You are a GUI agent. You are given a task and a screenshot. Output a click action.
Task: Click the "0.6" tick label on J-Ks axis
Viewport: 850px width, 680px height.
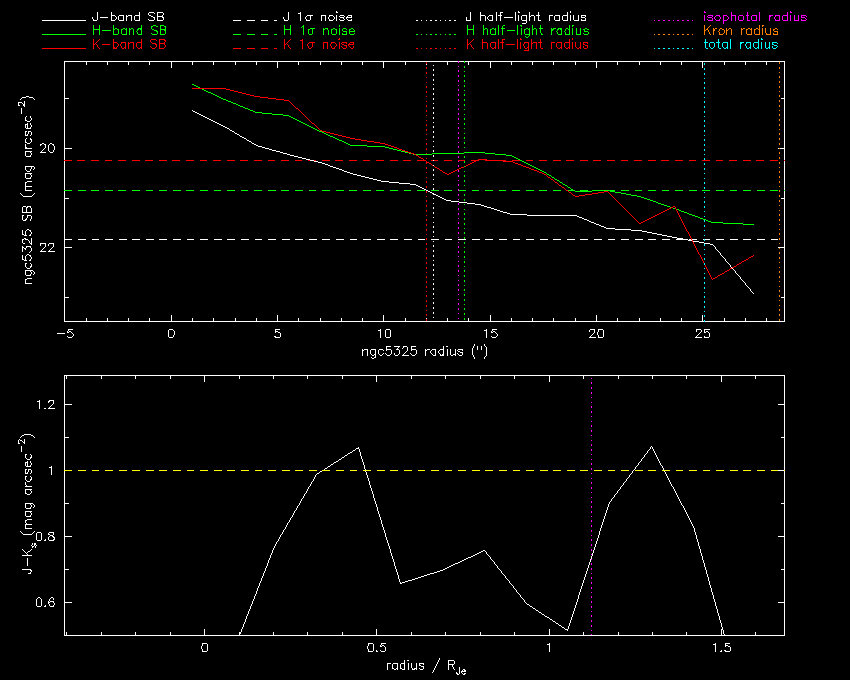tap(46, 602)
